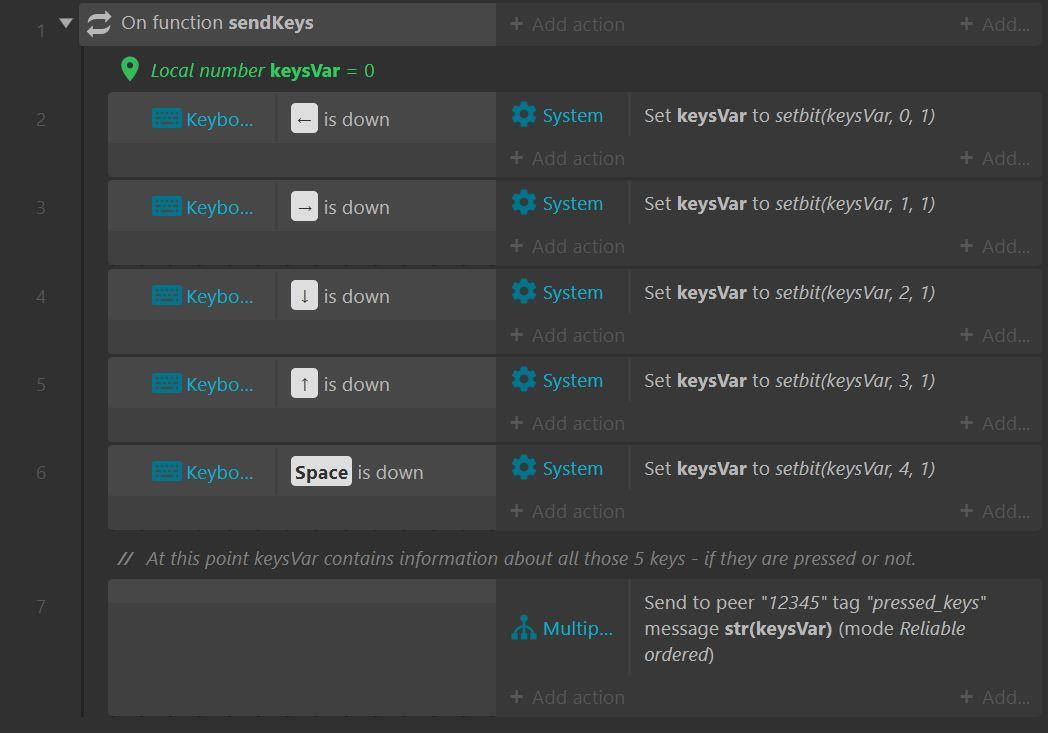Click the System gear icon in event 6

(x=523, y=468)
